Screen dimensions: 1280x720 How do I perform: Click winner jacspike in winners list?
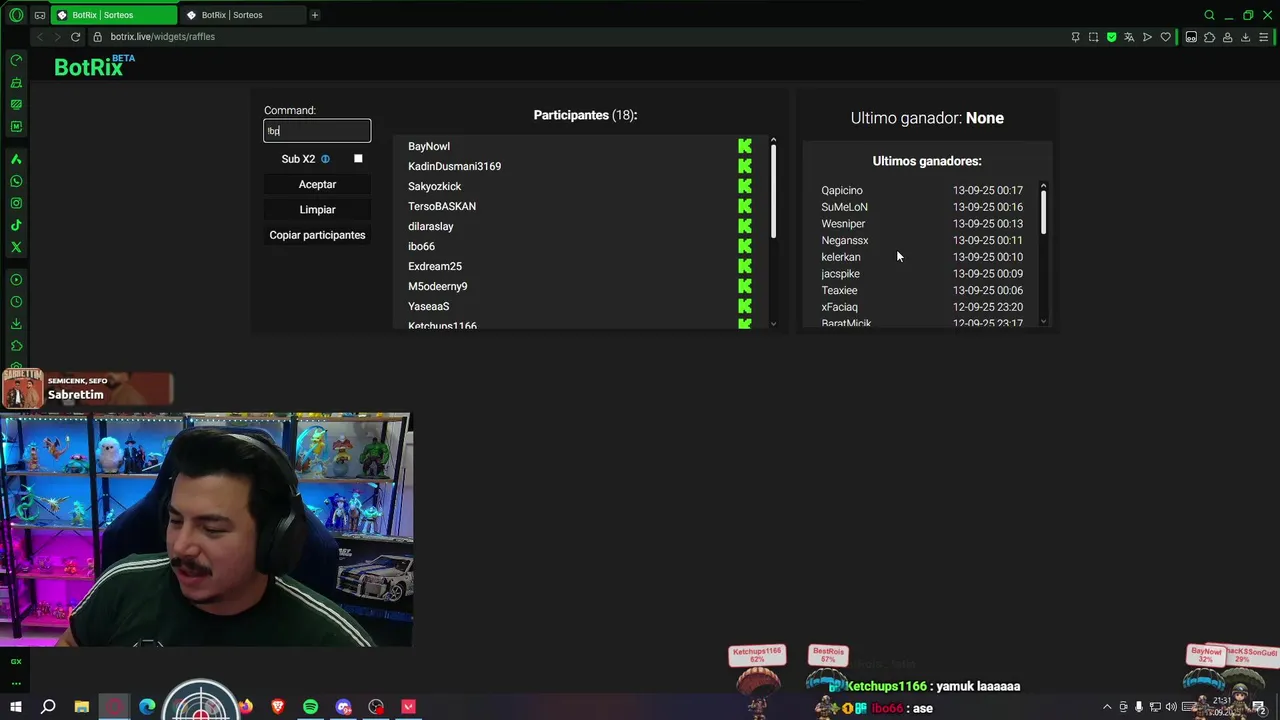coord(841,274)
